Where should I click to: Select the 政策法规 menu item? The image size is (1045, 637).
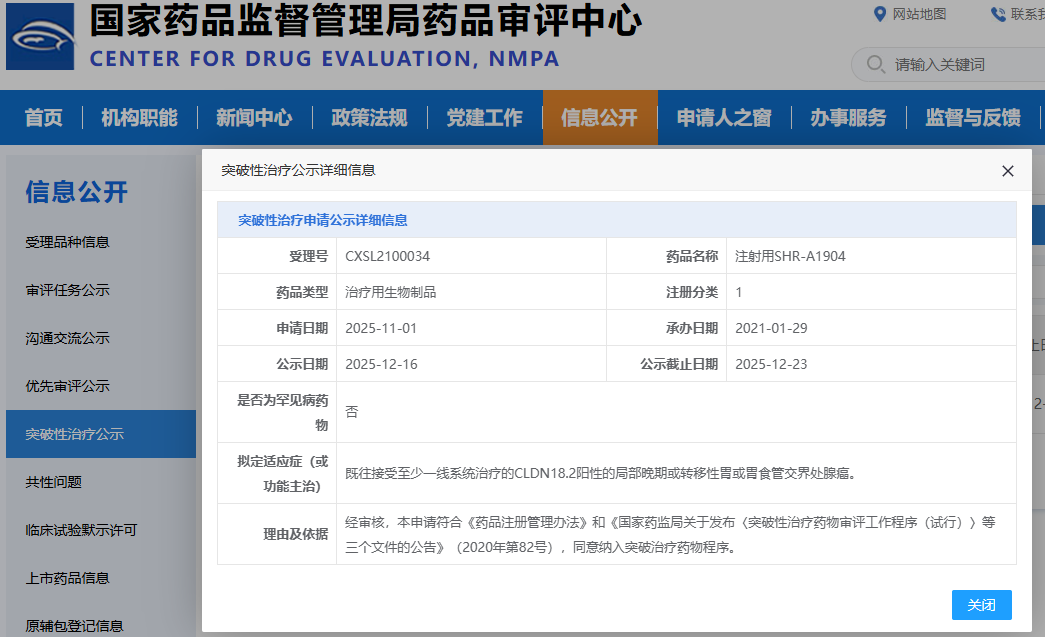pos(369,118)
